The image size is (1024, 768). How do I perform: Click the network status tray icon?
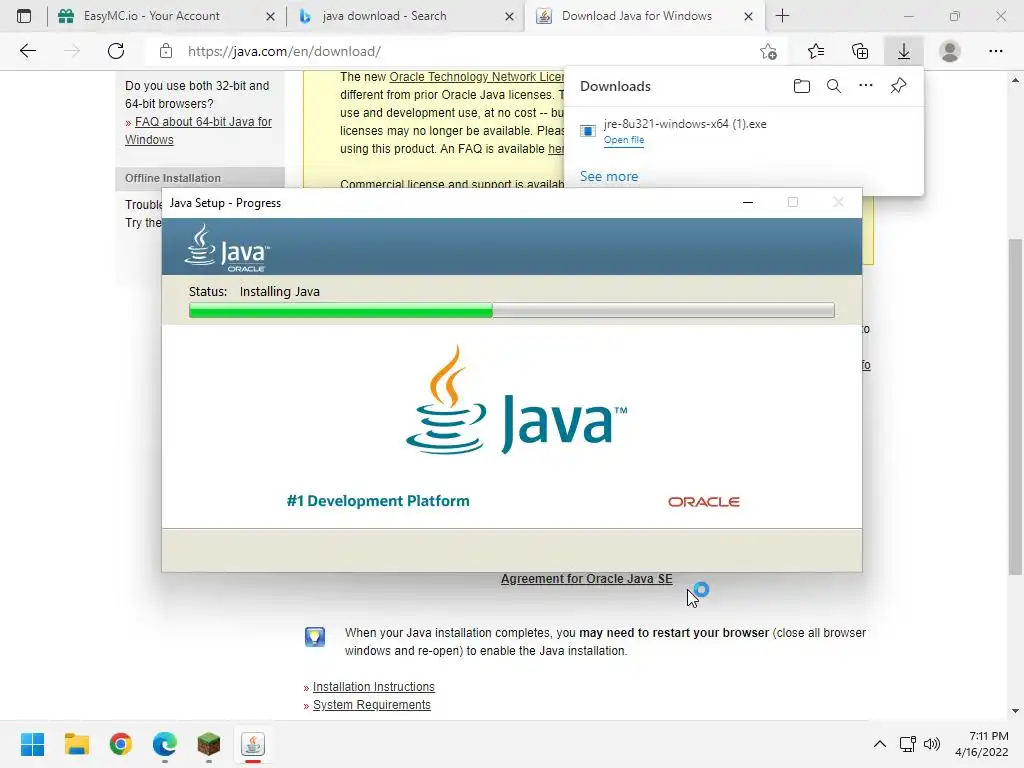(x=907, y=744)
